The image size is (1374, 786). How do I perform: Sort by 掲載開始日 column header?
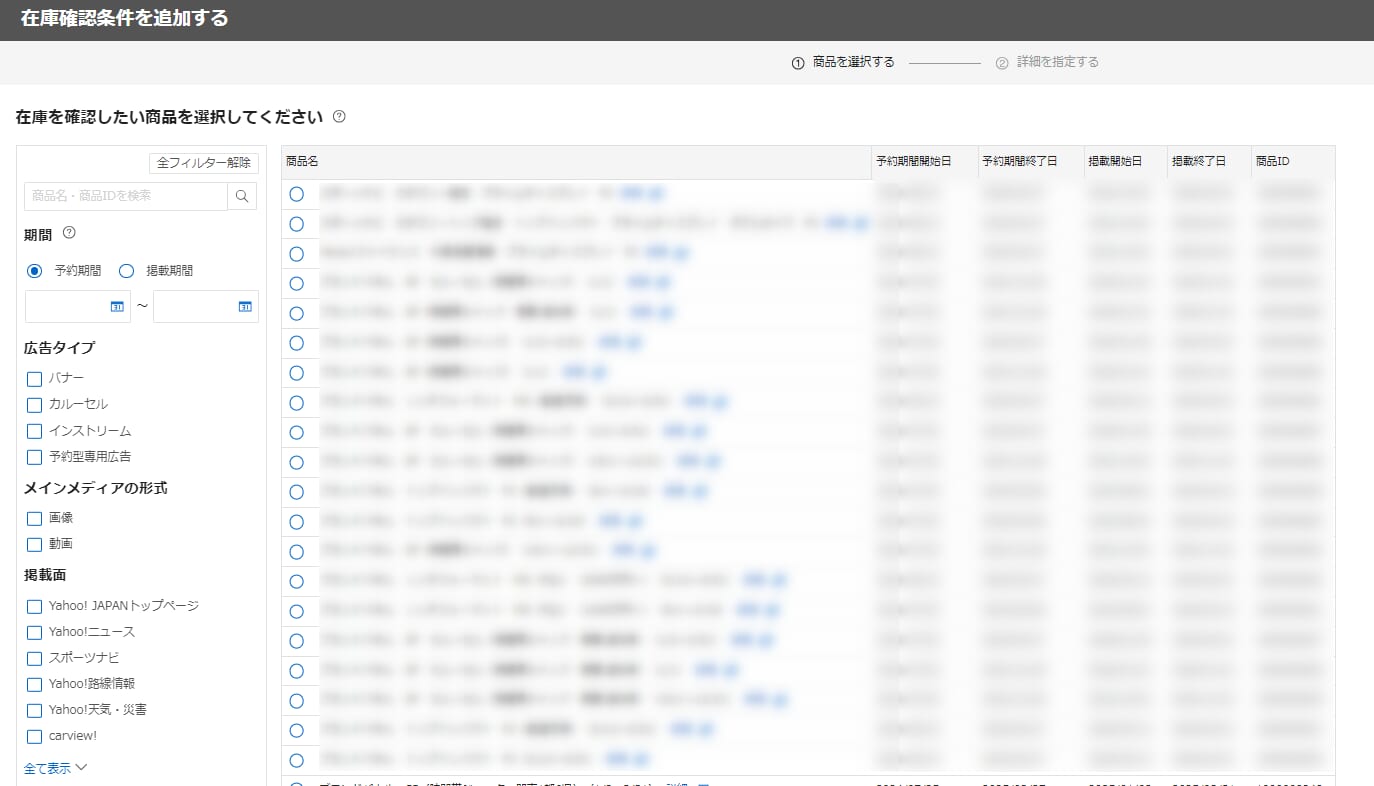1126,162
